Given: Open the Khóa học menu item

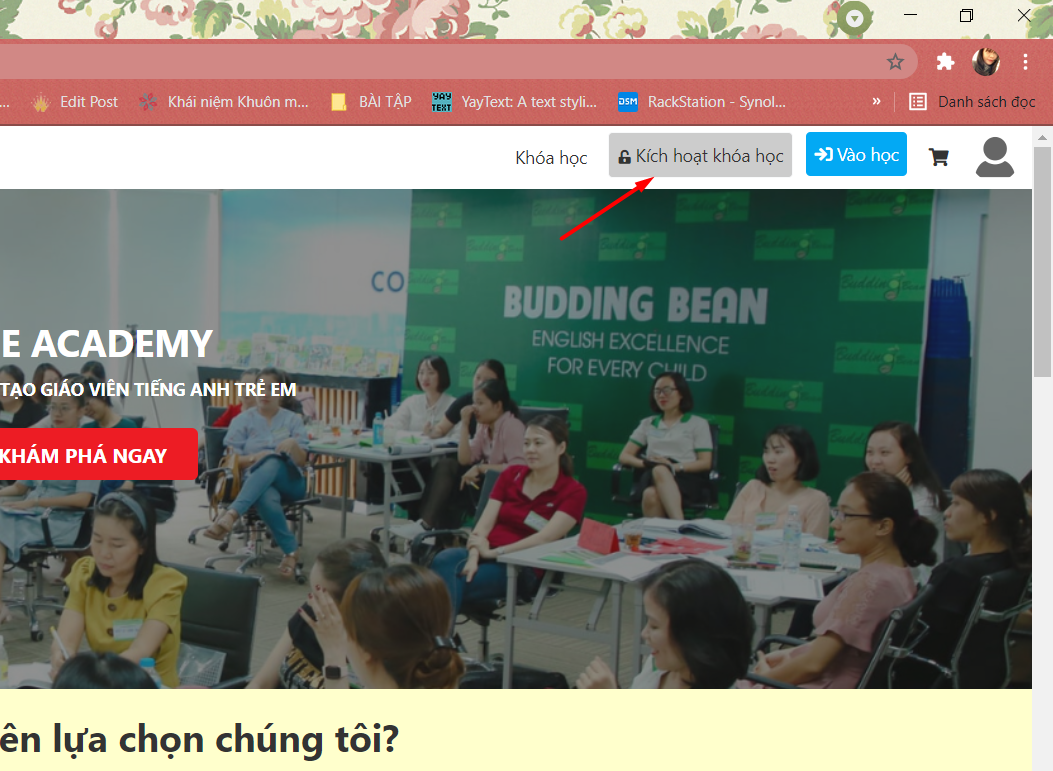Looking at the screenshot, I should click(x=551, y=158).
